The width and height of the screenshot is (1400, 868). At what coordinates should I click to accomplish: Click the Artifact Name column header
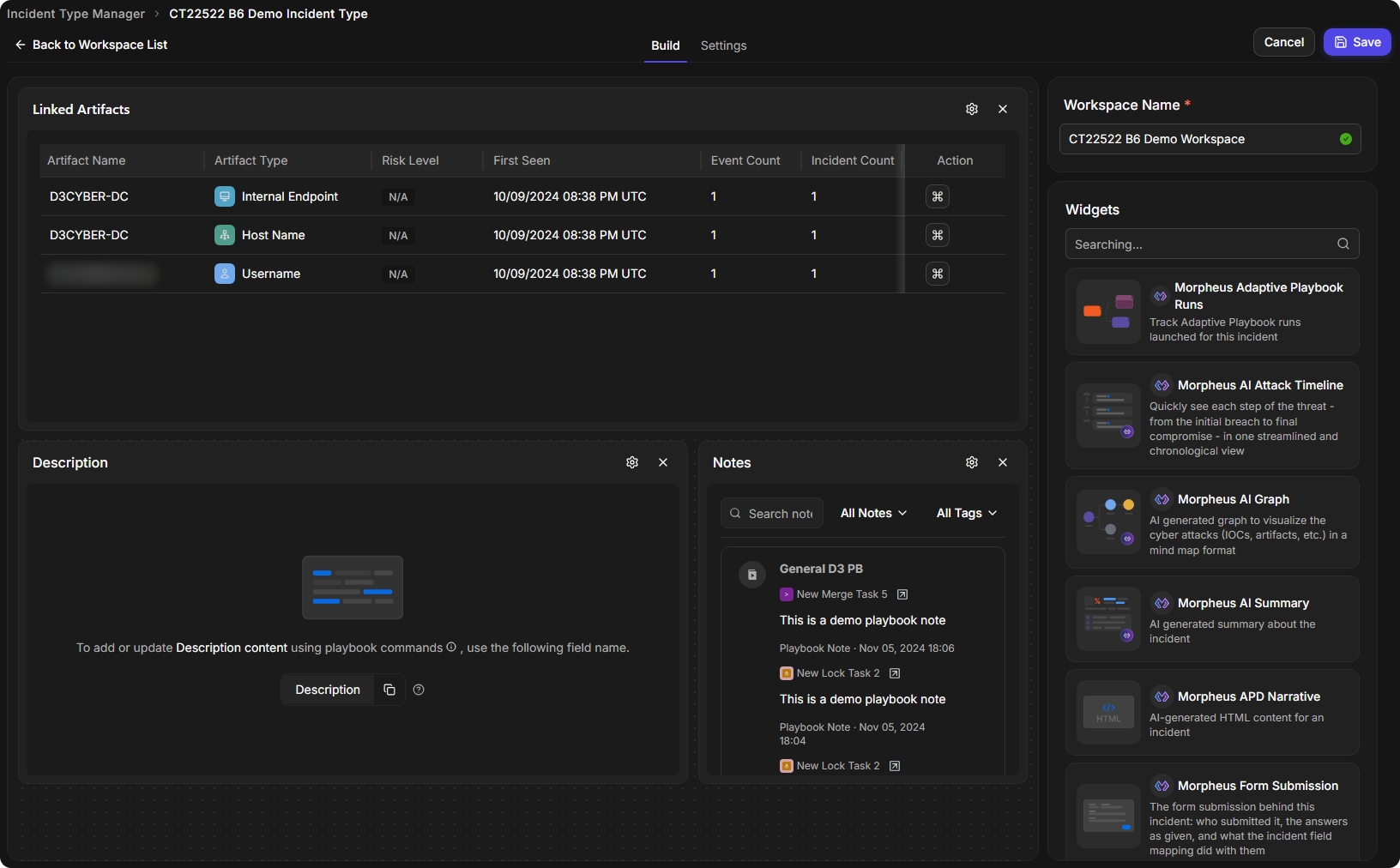pos(87,160)
